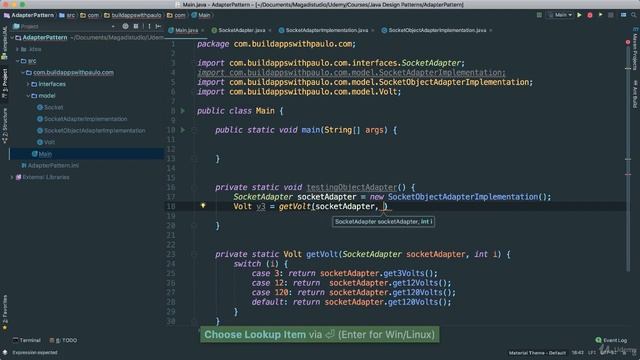Screen dimensions: 640x360
Task: Click Collapse All icon in Project panel
Action: [136, 26]
